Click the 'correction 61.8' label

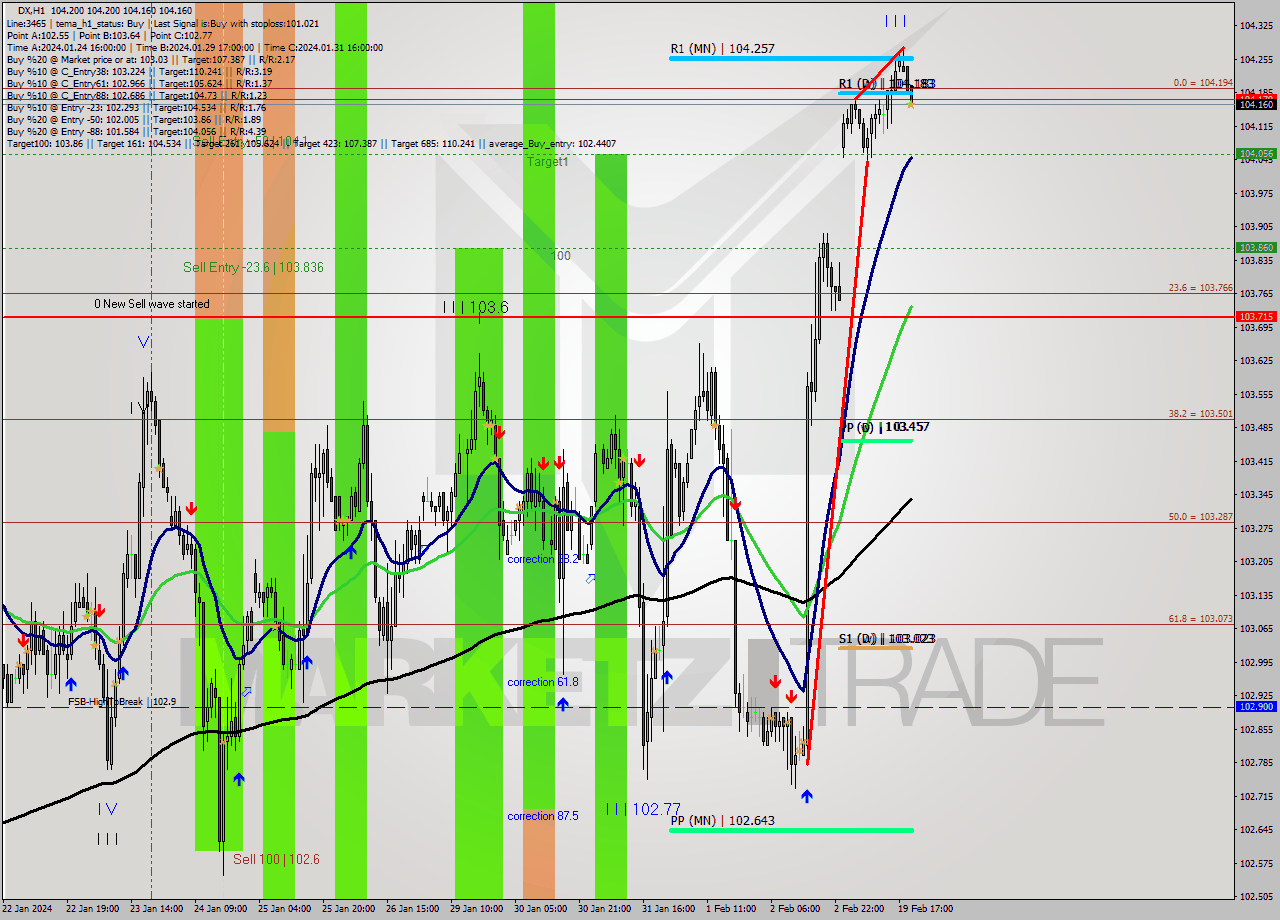click(543, 682)
